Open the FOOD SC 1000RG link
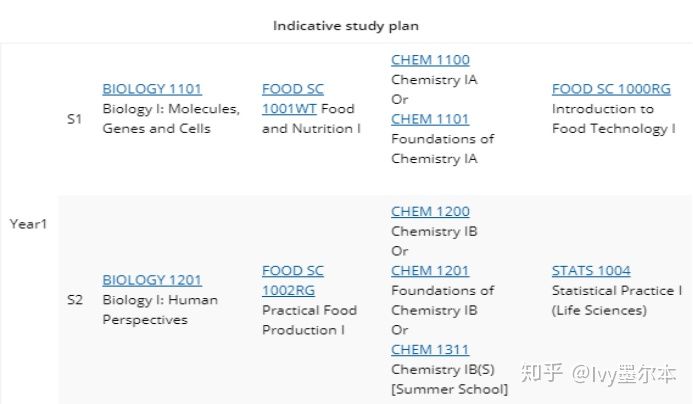 (611, 89)
